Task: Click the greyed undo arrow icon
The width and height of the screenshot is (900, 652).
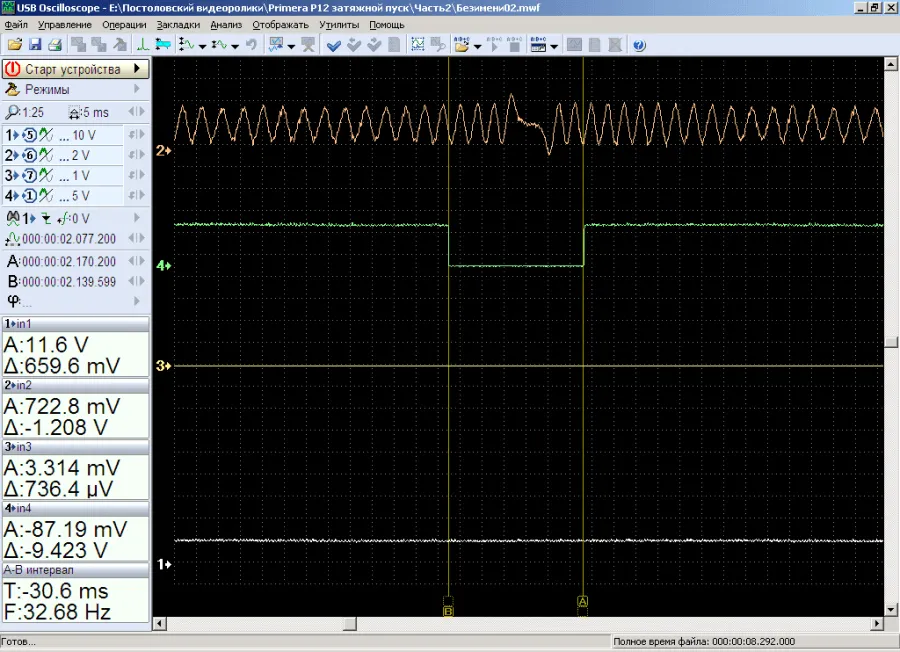Action: (251, 45)
